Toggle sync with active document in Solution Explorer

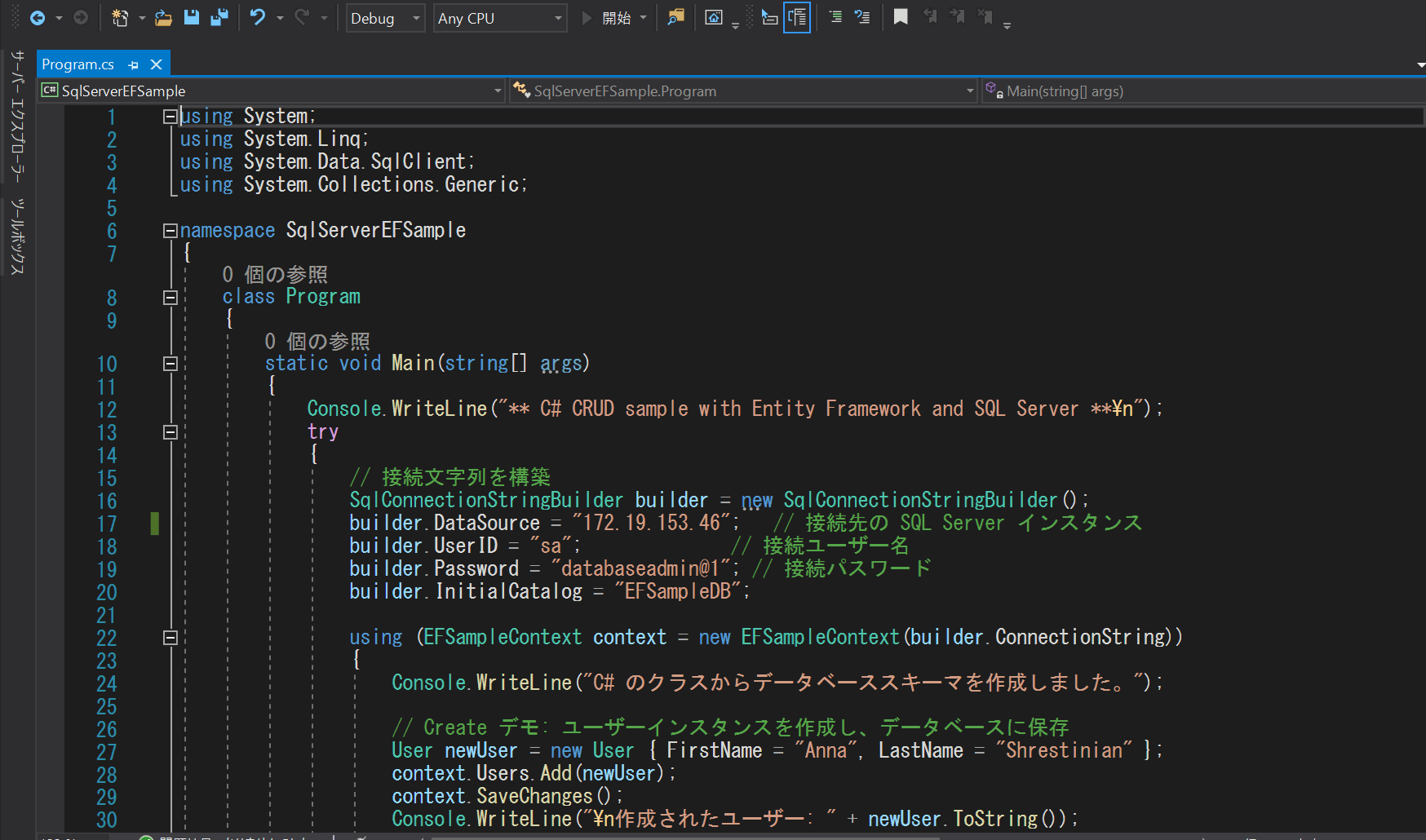pos(797,17)
